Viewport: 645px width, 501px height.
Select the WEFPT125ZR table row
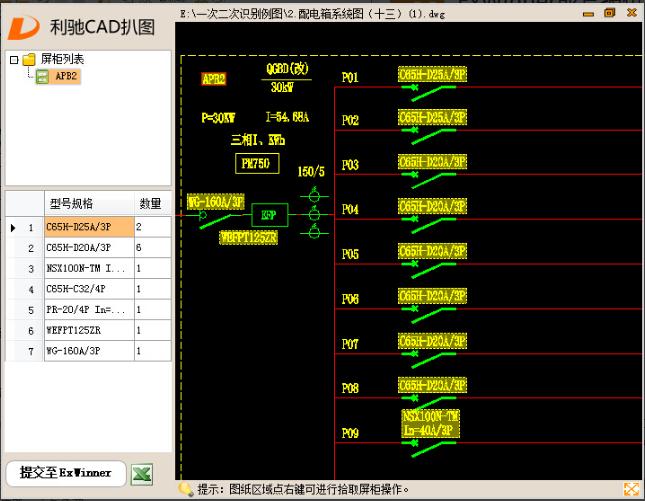(87, 330)
